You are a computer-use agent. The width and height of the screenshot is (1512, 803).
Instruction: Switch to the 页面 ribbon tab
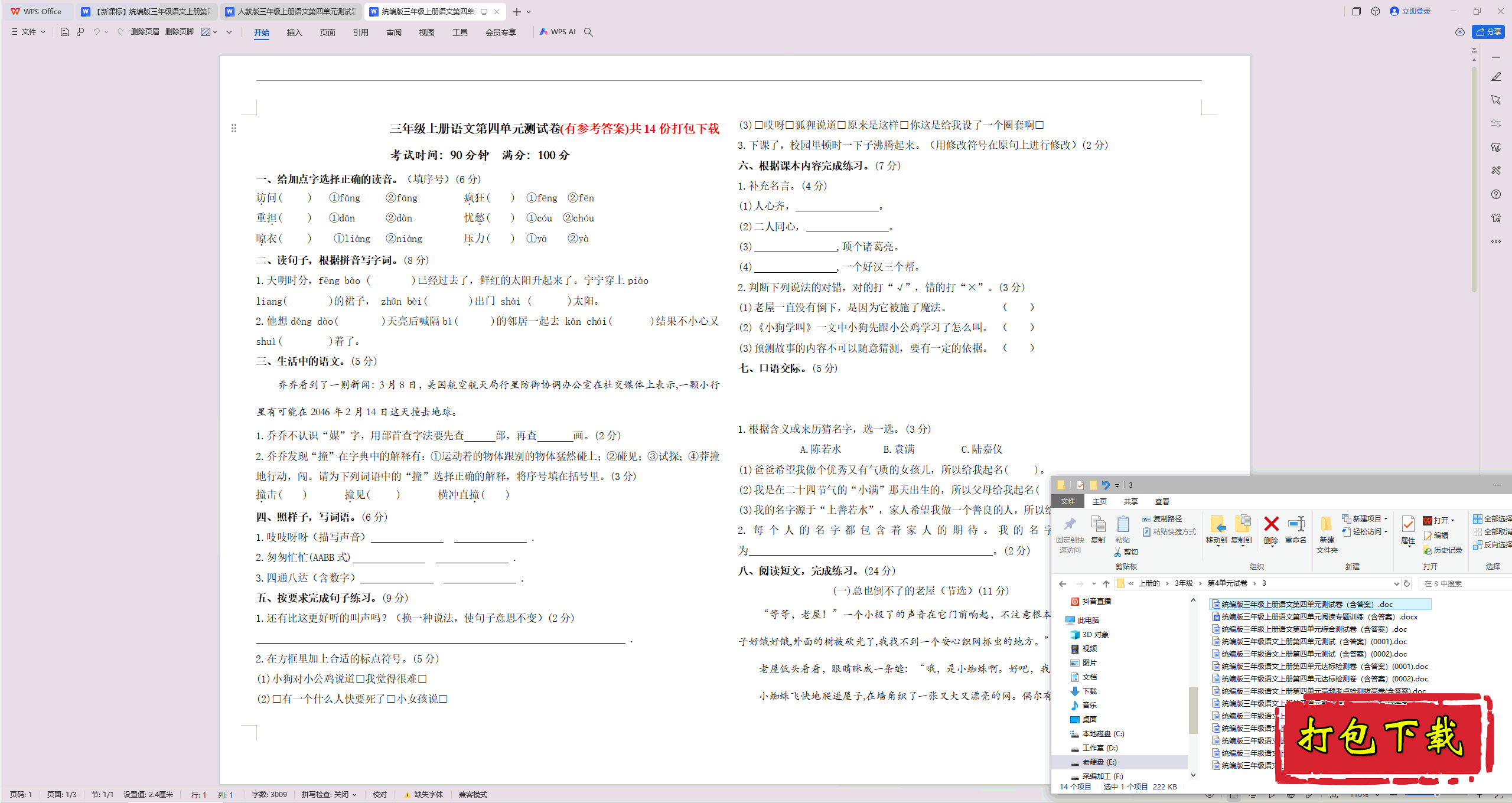pos(327,32)
